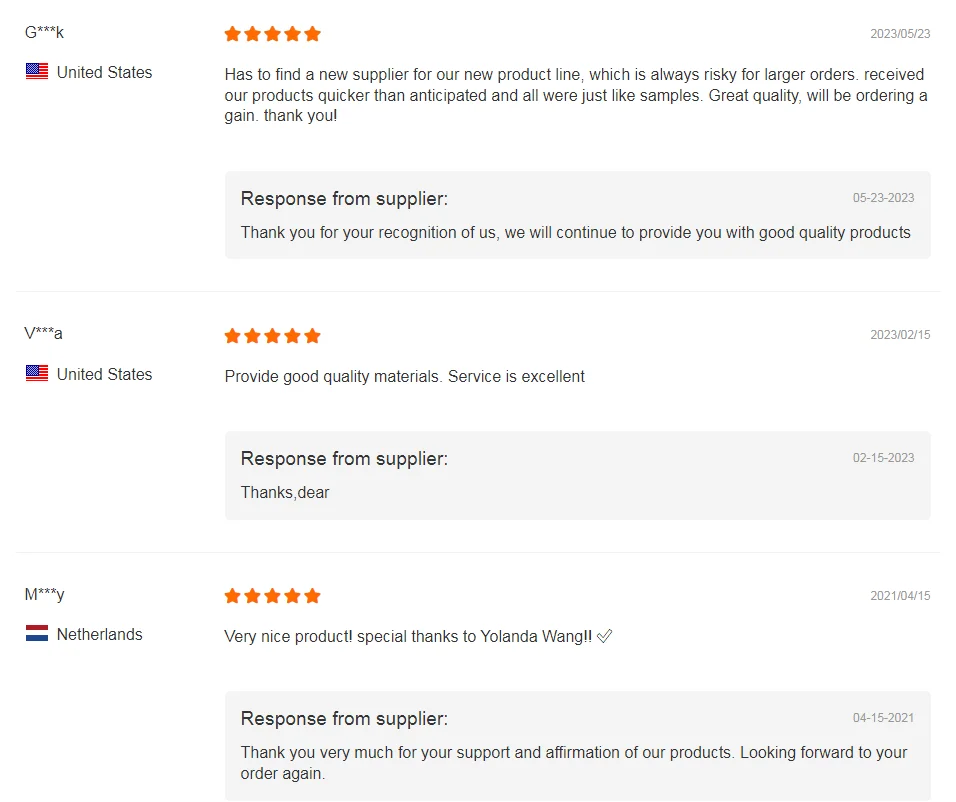Click the five-star rating on G***k's review
The height and width of the screenshot is (802, 956).
(272, 34)
